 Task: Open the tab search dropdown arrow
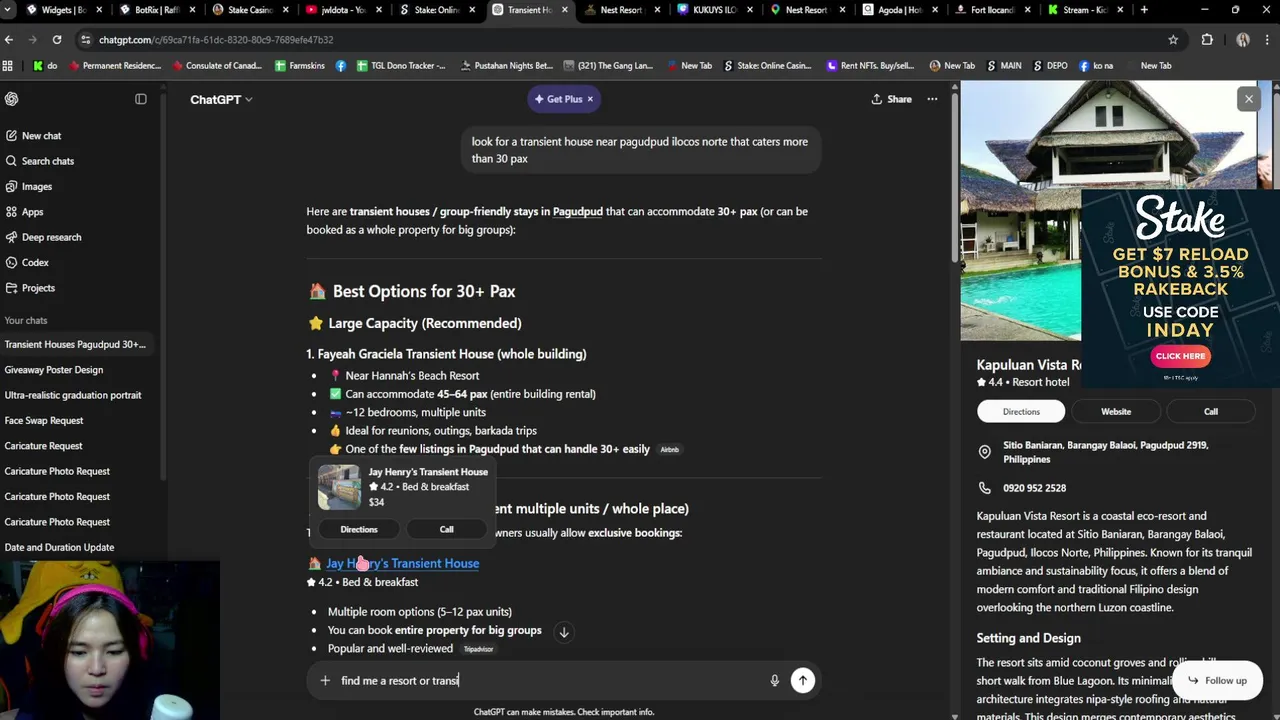9,10
